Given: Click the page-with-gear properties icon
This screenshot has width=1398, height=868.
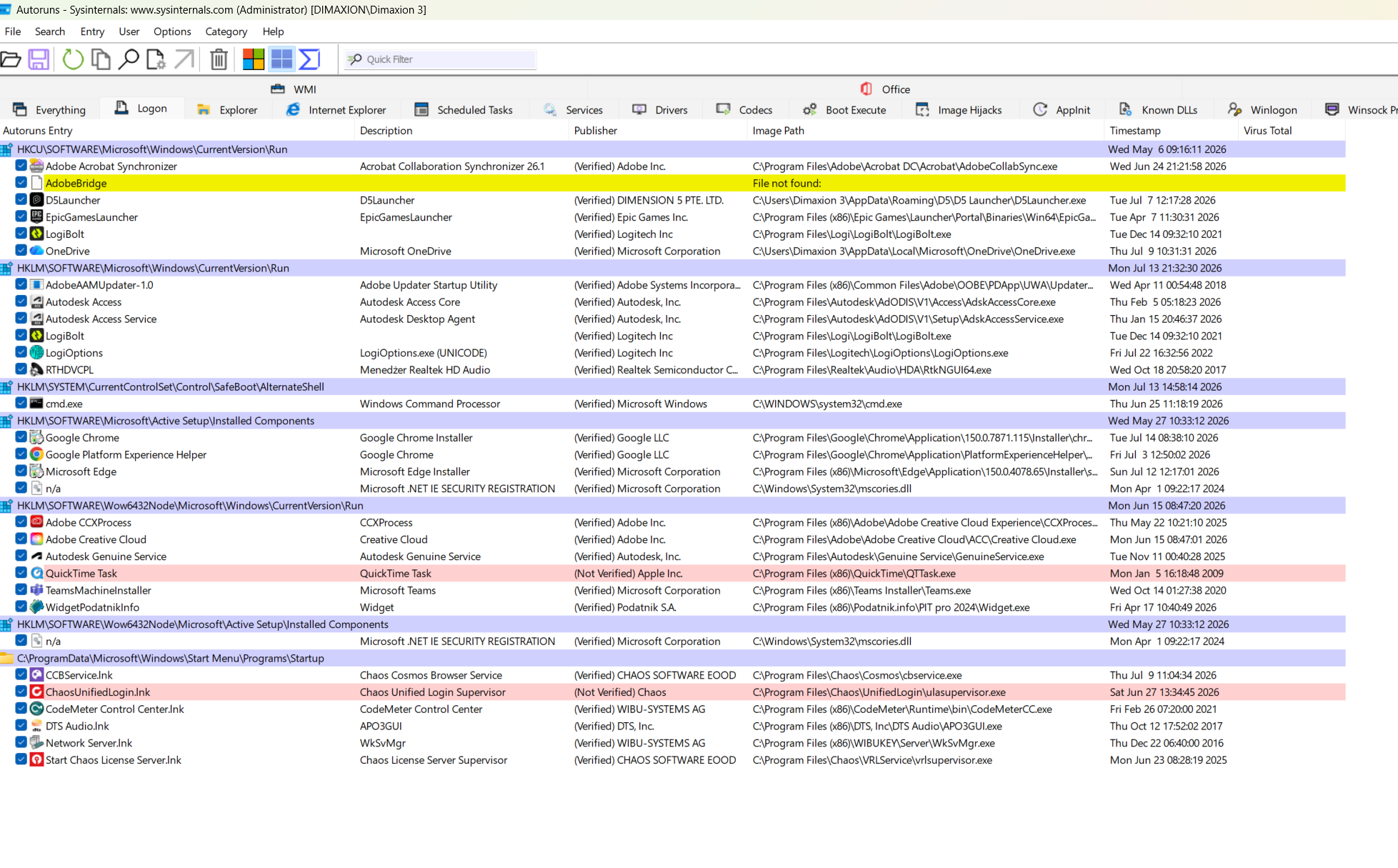Looking at the screenshot, I should point(156,59).
